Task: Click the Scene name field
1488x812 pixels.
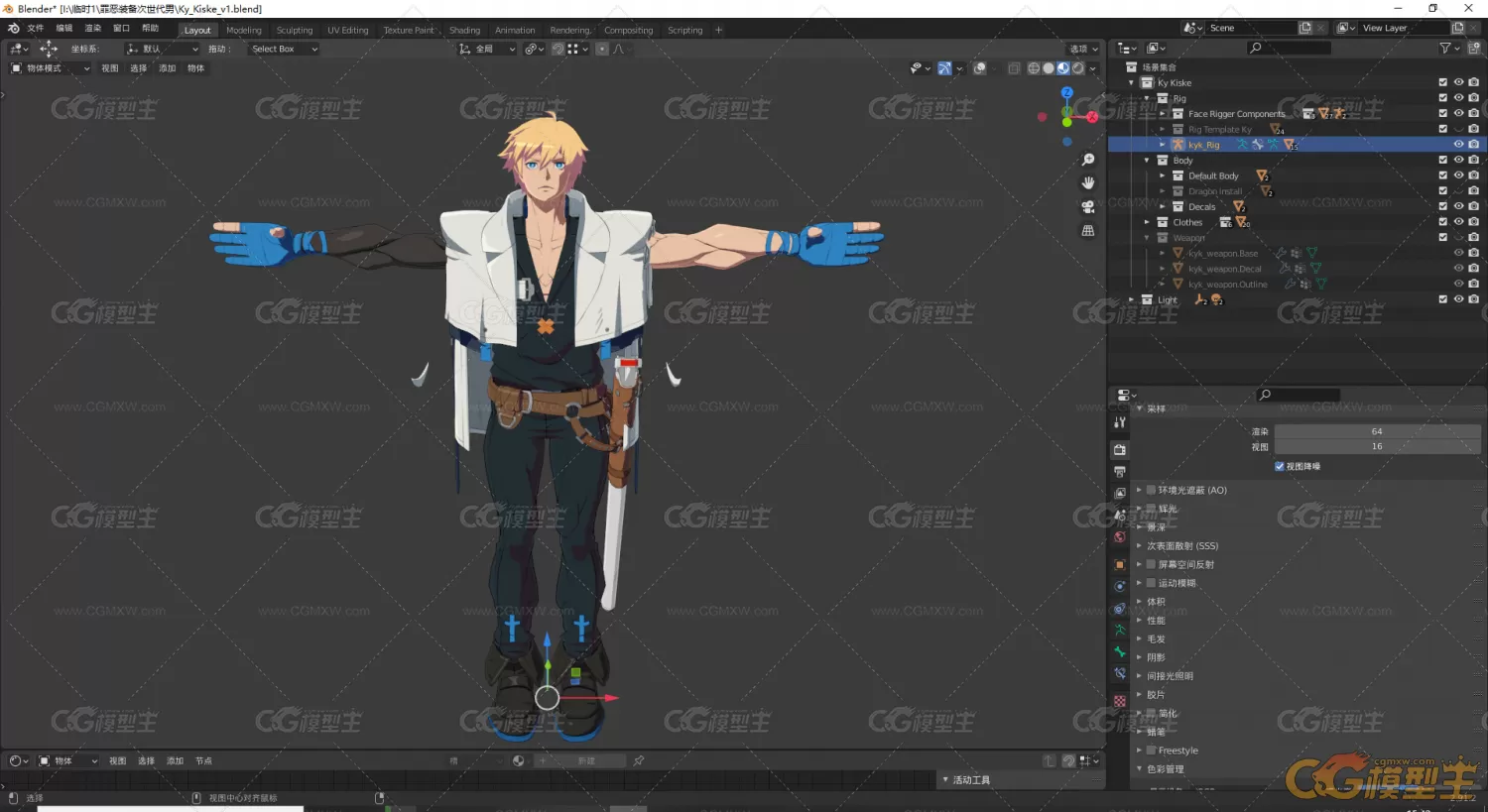Action: (1252, 28)
